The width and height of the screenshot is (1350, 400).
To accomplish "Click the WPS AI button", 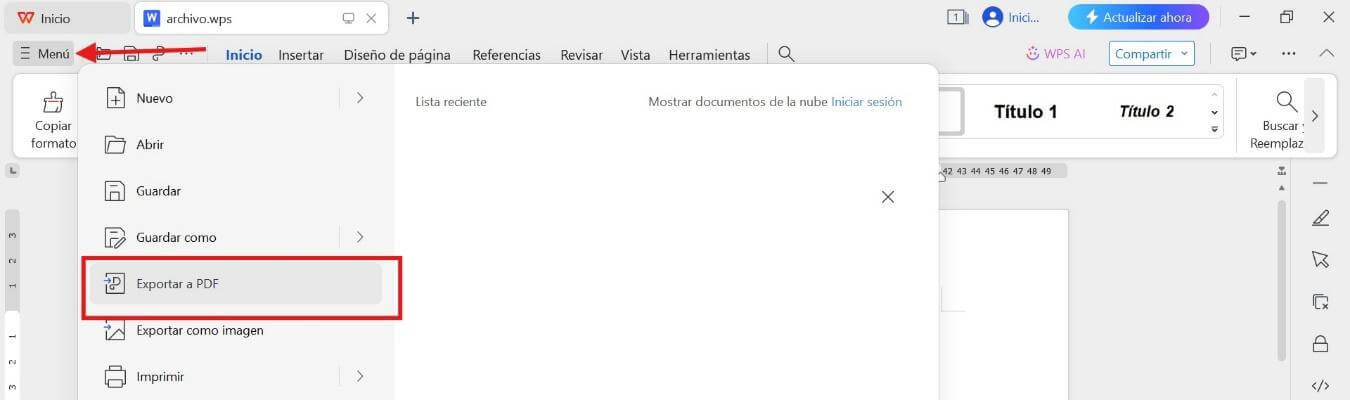I will click(1056, 54).
